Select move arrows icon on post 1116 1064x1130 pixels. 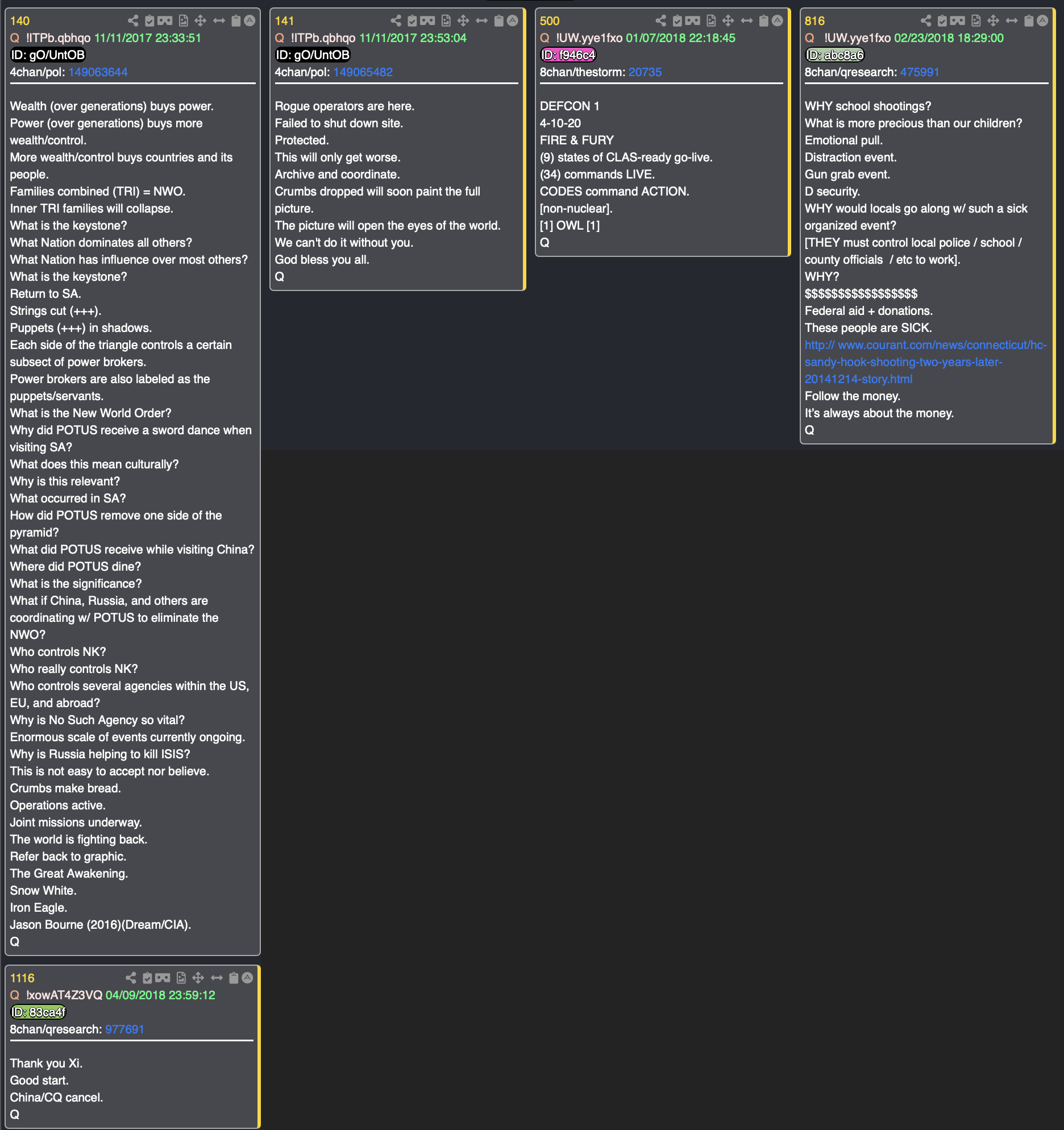(198, 978)
